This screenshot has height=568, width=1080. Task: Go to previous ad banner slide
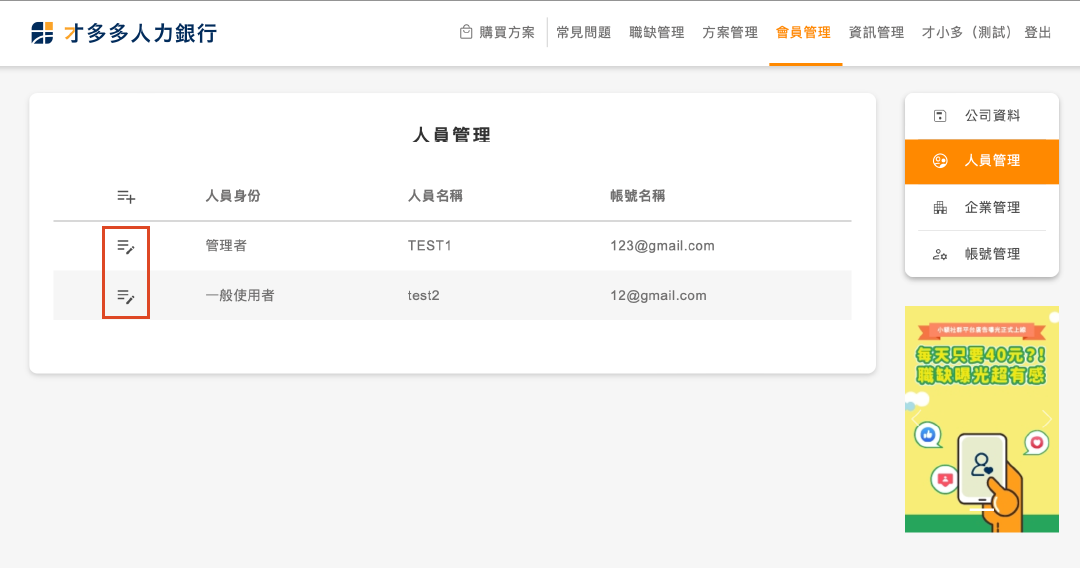(x=915, y=418)
